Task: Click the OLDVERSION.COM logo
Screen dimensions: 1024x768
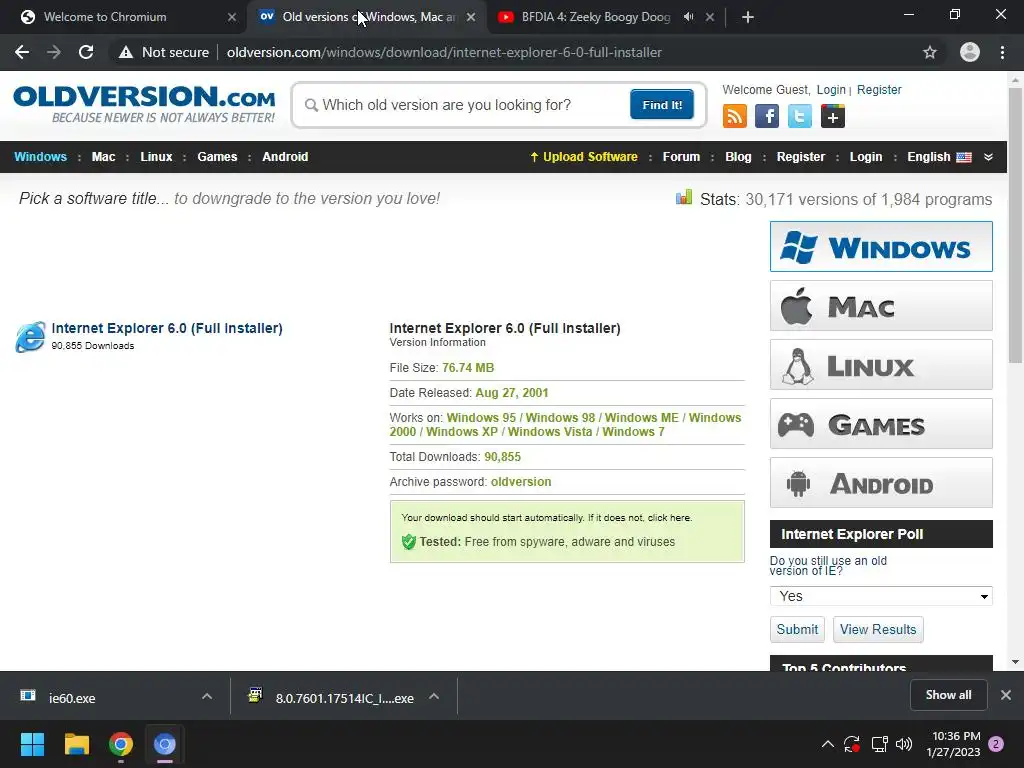Action: click(x=144, y=104)
